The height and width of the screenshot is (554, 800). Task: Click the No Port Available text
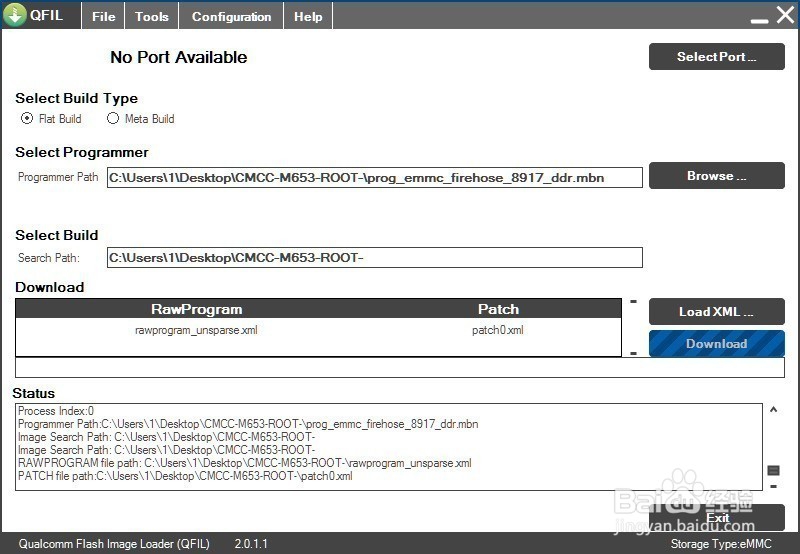click(x=179, y=57)
